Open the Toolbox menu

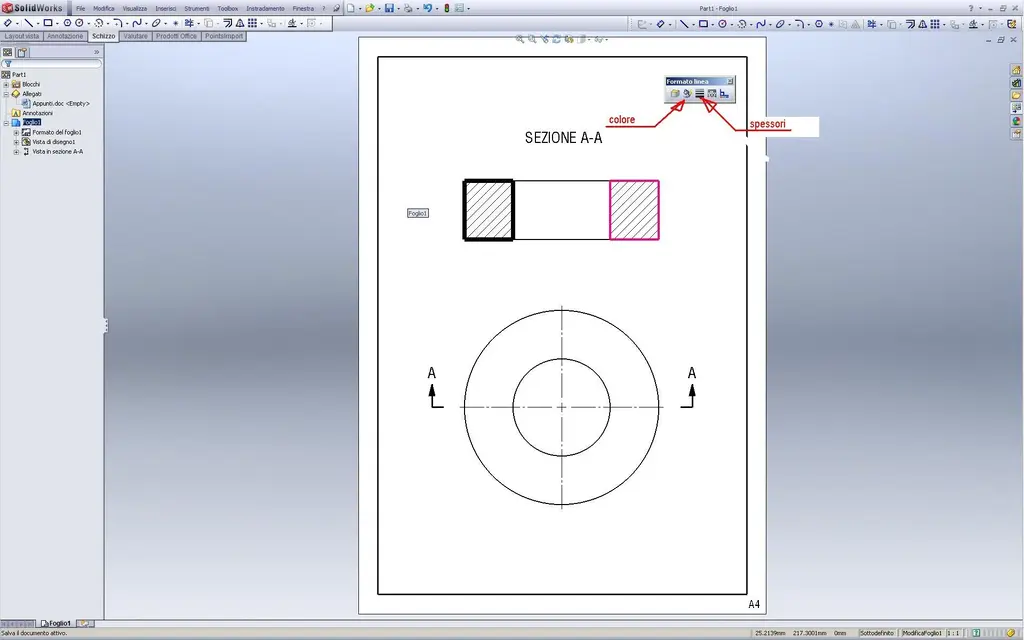pyautogui.click(x=227, y=8)
